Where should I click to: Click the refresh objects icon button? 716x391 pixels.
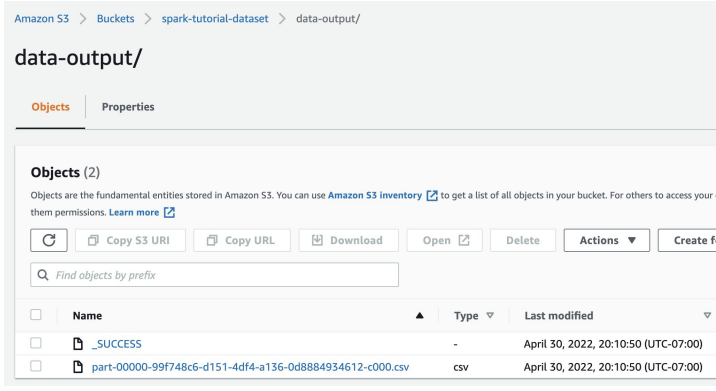pos(49,240)
